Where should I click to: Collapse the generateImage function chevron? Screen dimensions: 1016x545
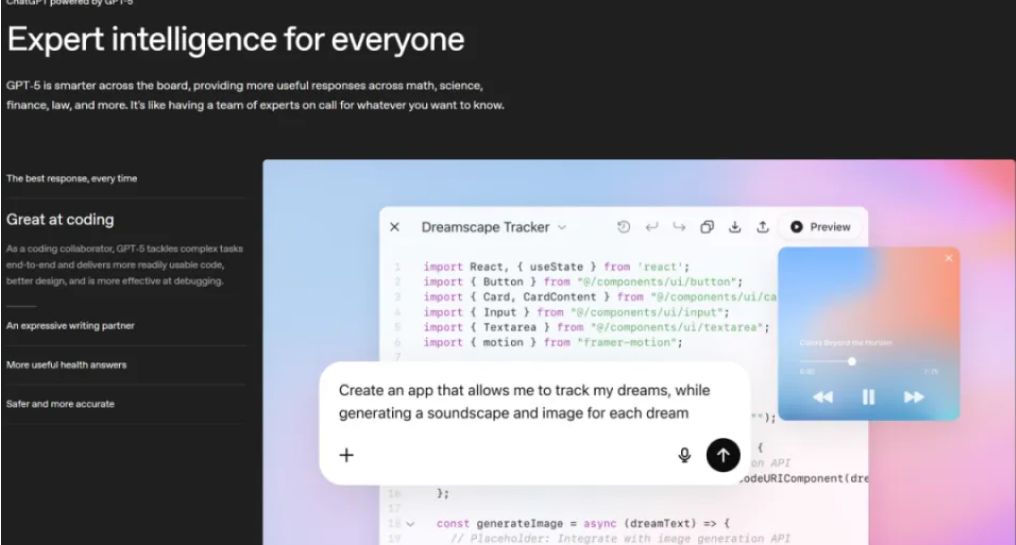(x=410, y=524)
